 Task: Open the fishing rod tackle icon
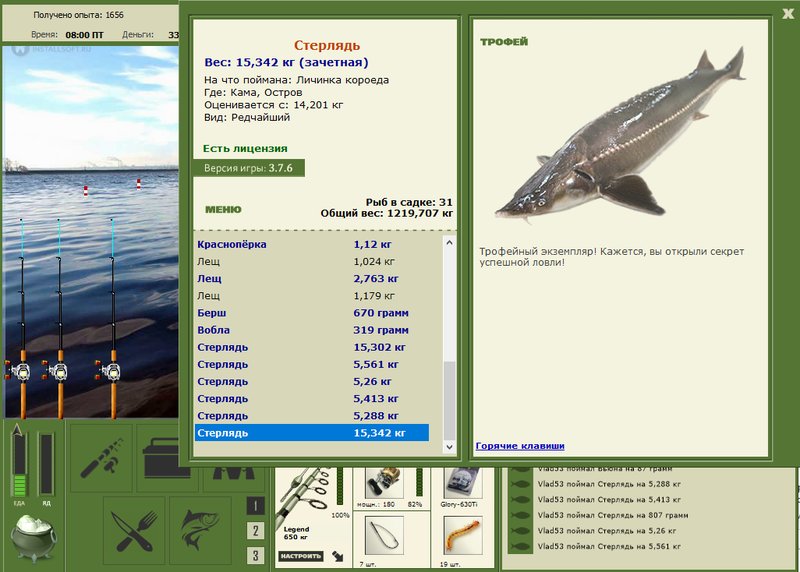101,457
